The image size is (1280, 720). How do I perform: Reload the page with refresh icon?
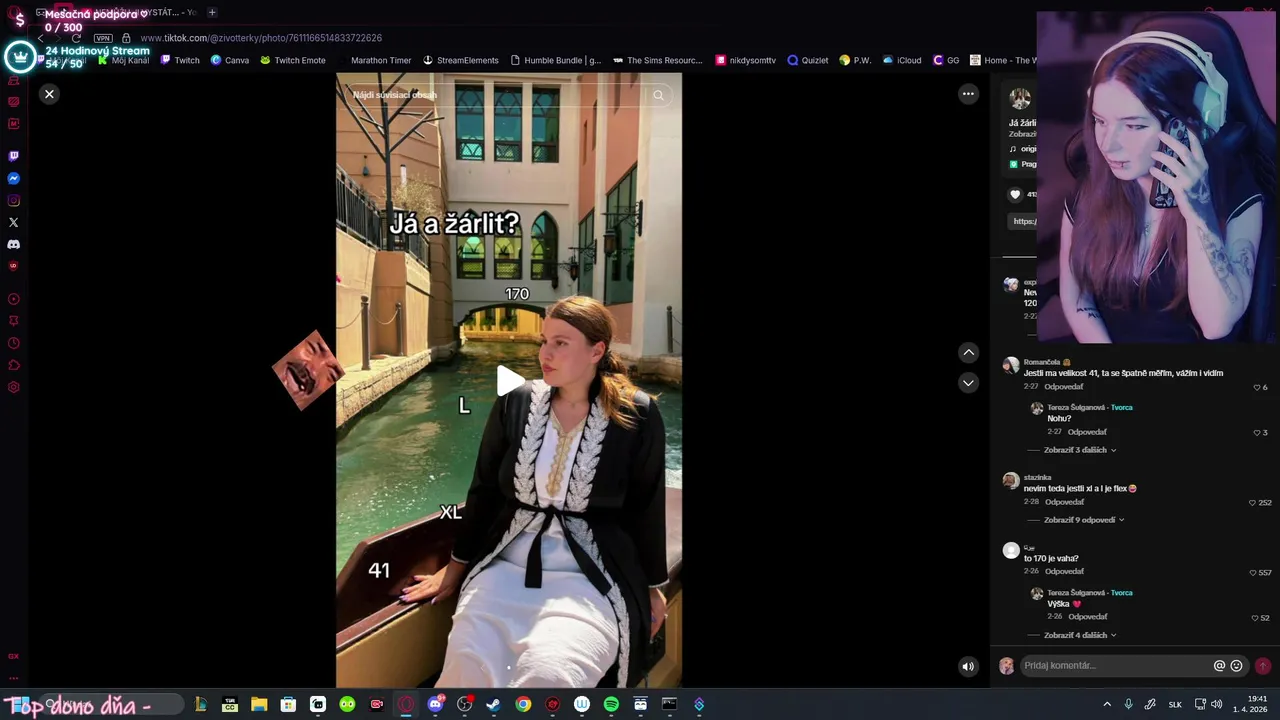point(76,38)
